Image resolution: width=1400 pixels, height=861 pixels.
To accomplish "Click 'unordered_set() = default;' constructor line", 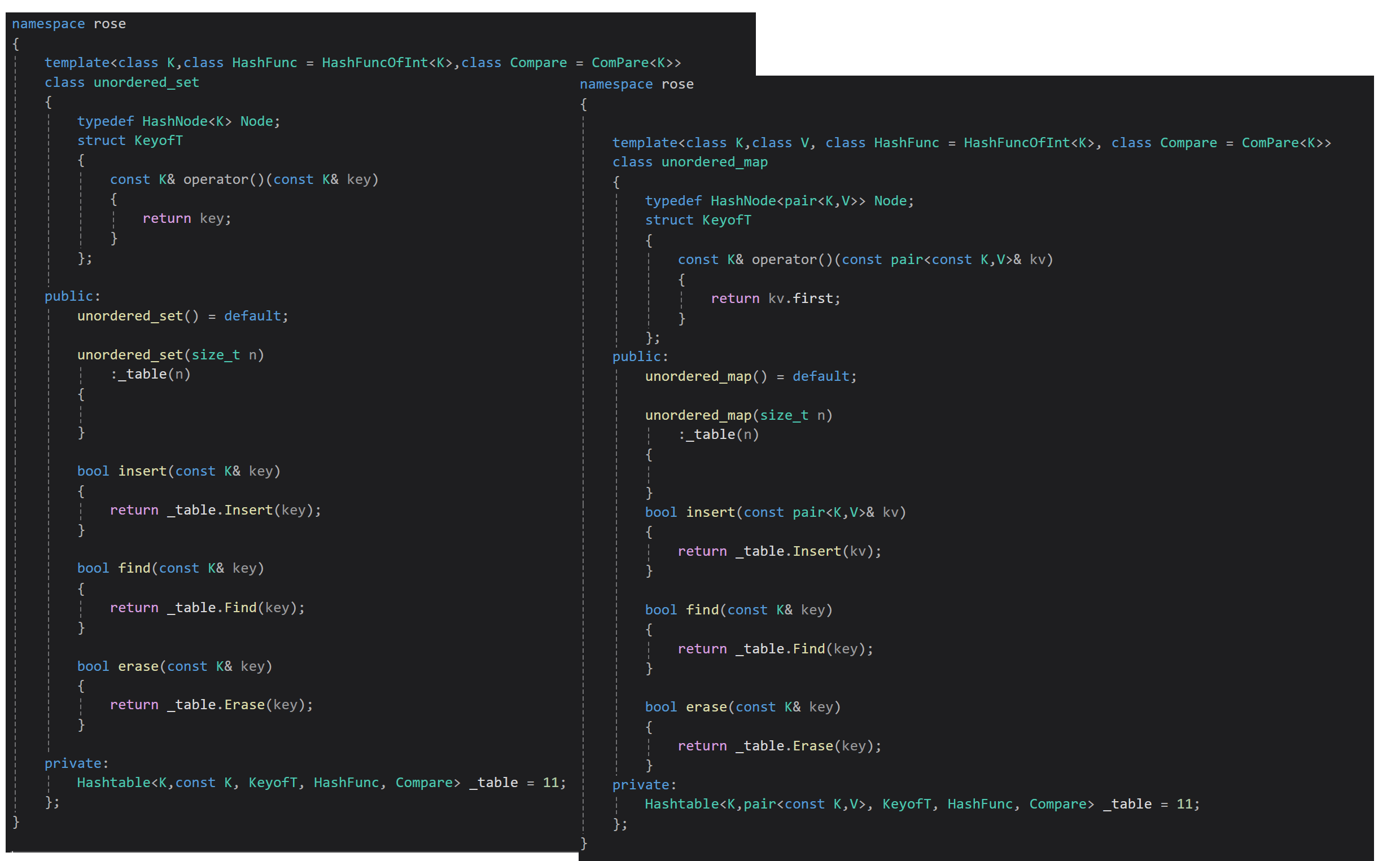I will pos(182,316).
